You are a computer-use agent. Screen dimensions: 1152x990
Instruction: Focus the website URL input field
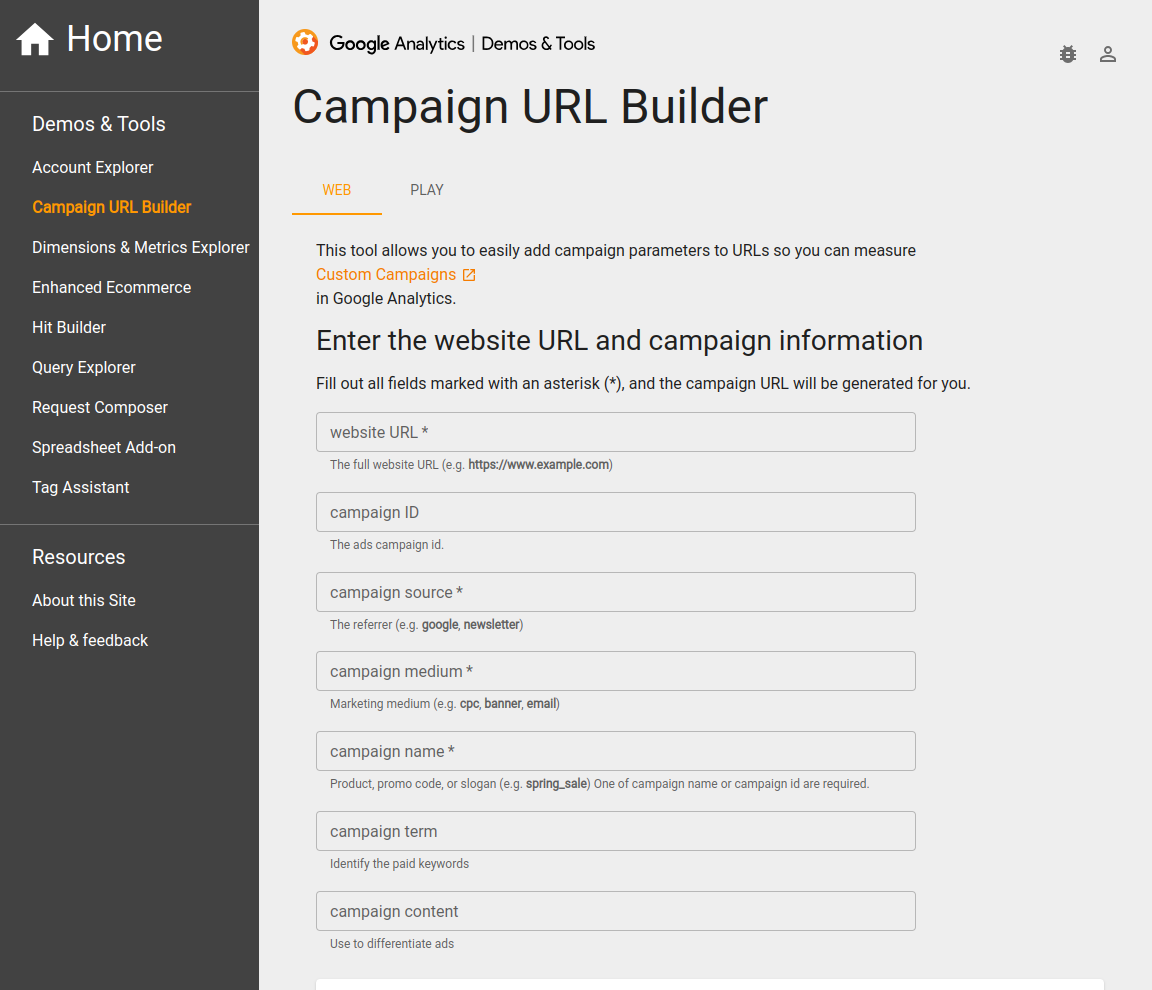[x=615, y=432]
